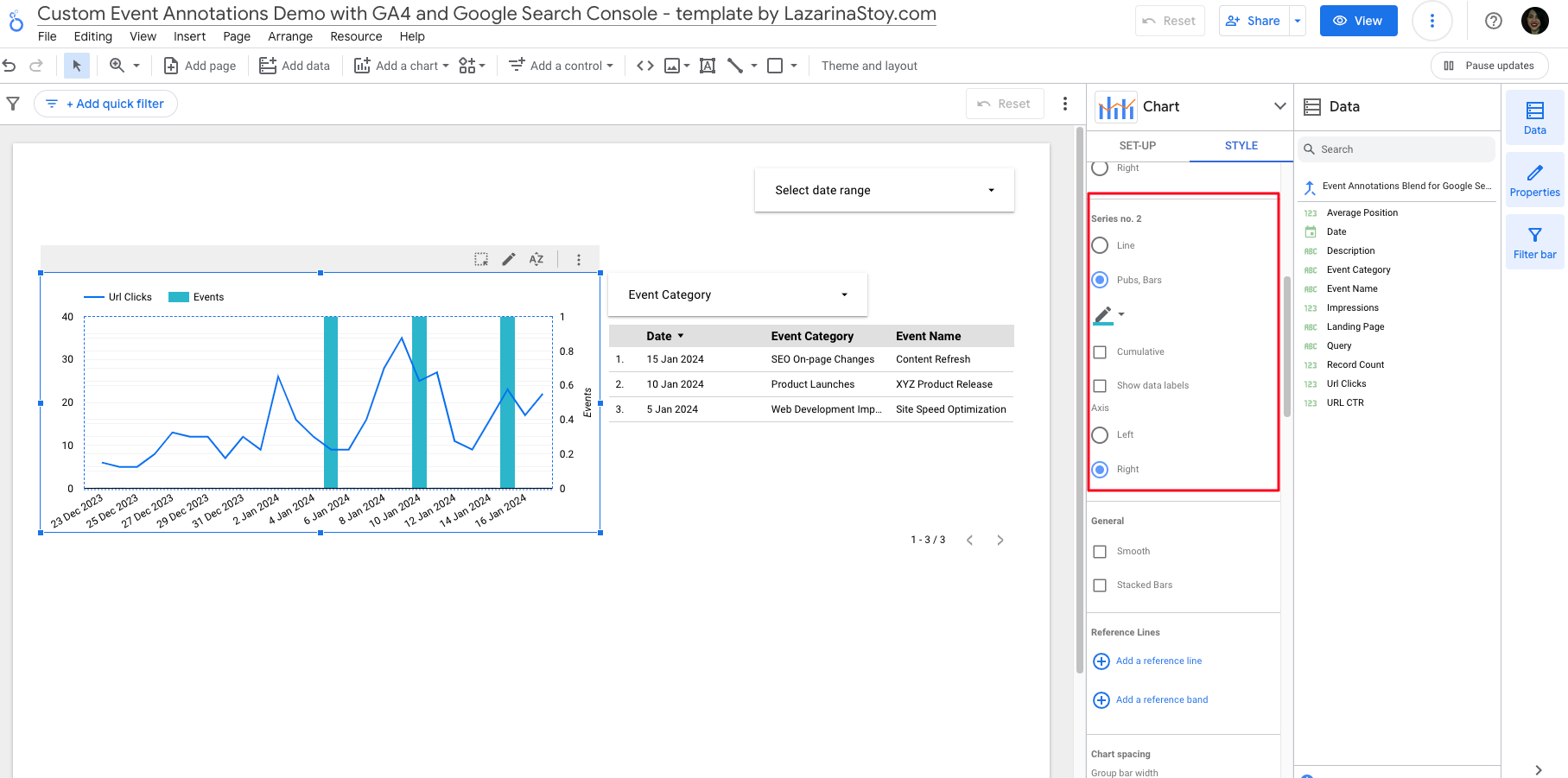Switch to the Properties panel
The width and height of the screenshot is (1568, 778).
tap(1534, 180)
